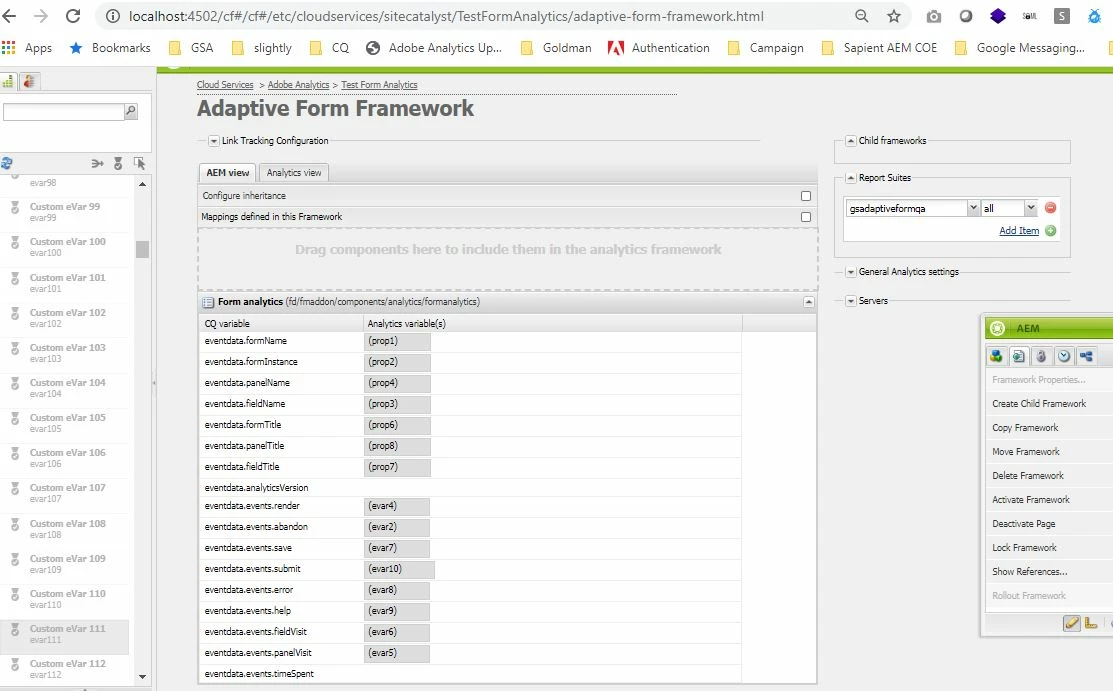Choose Activate Framework in sidekick
The width and height of the screenshot is (1113, 691).
1031,500
